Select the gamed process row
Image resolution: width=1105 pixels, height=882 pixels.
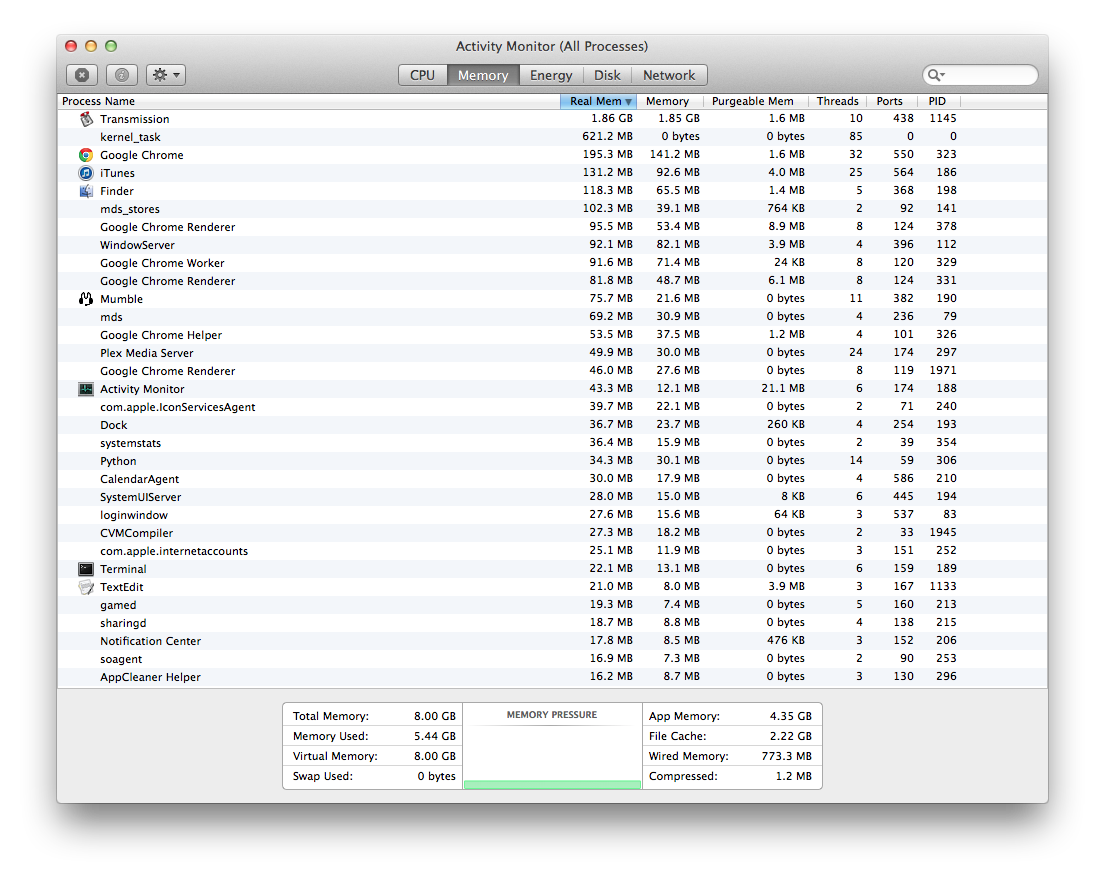[552, 604]
